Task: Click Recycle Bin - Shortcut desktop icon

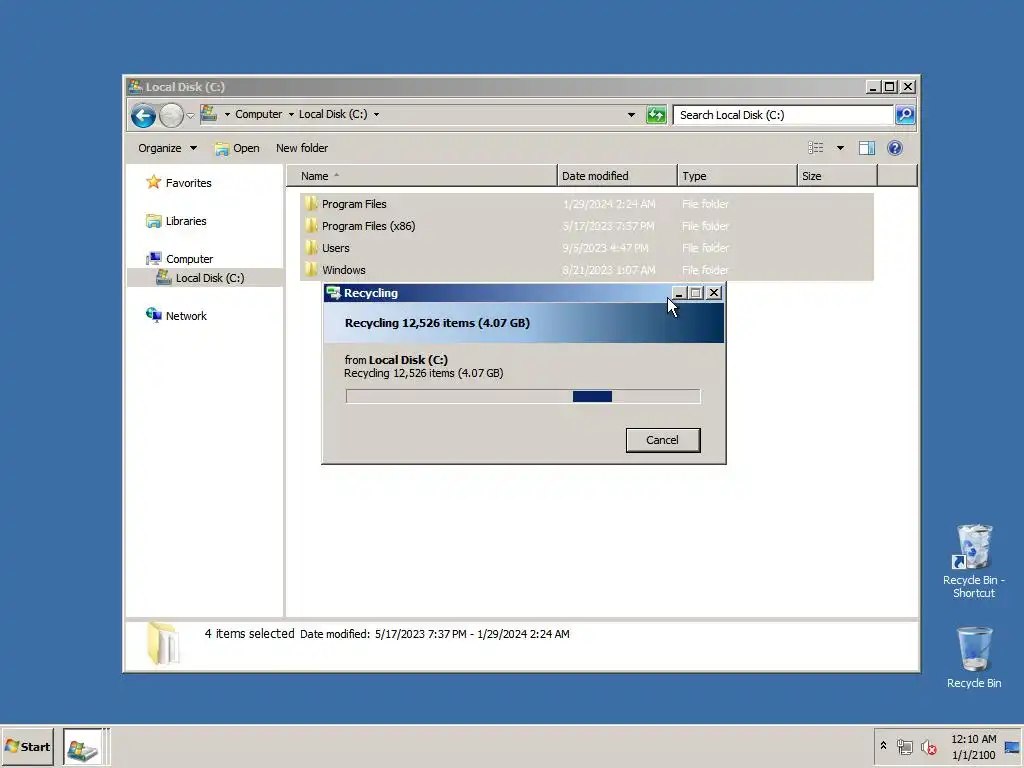Action: 974,562
